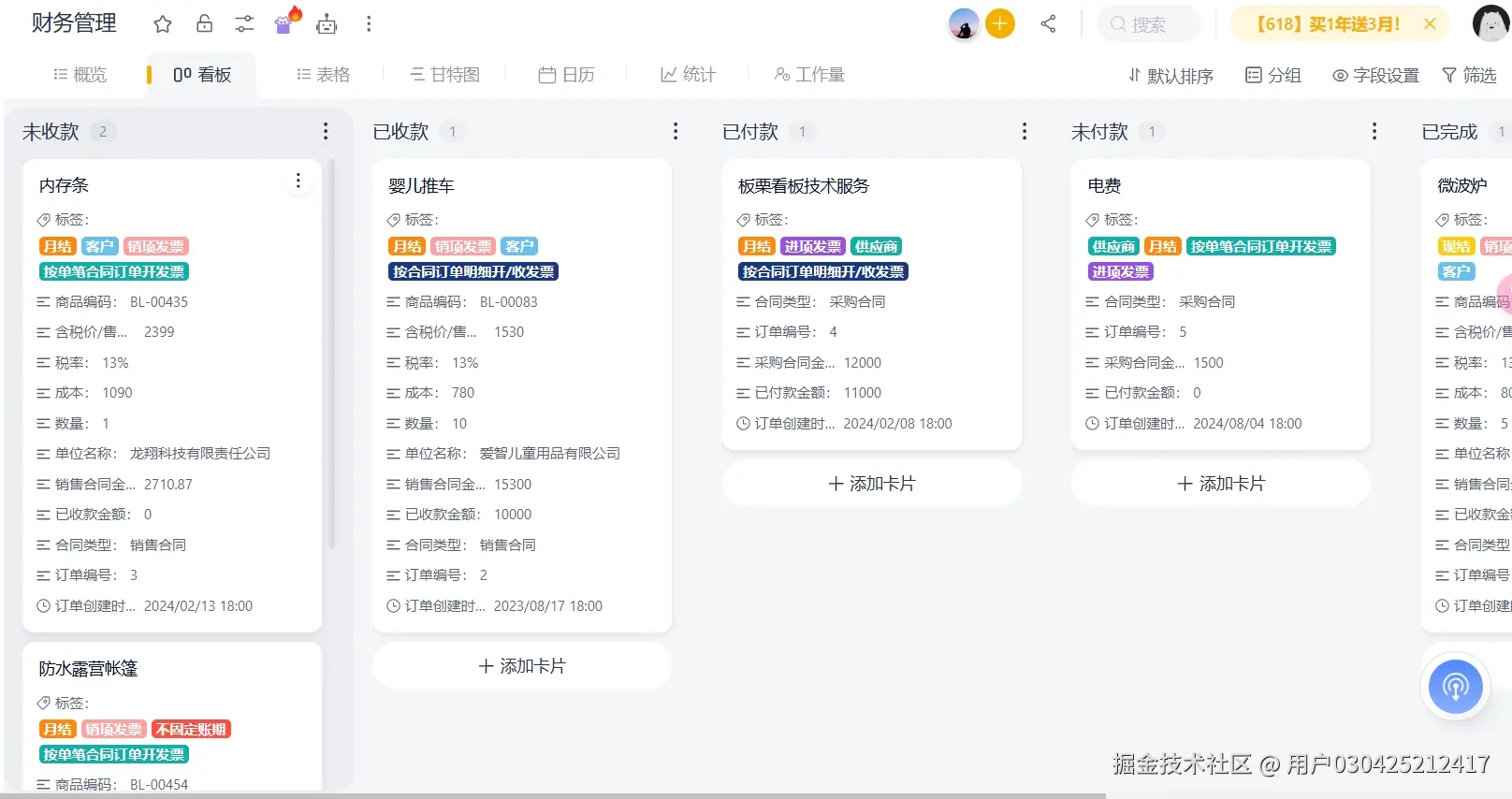
Task: Open the 工作量 tab
Action: click(x=809, y=75)
